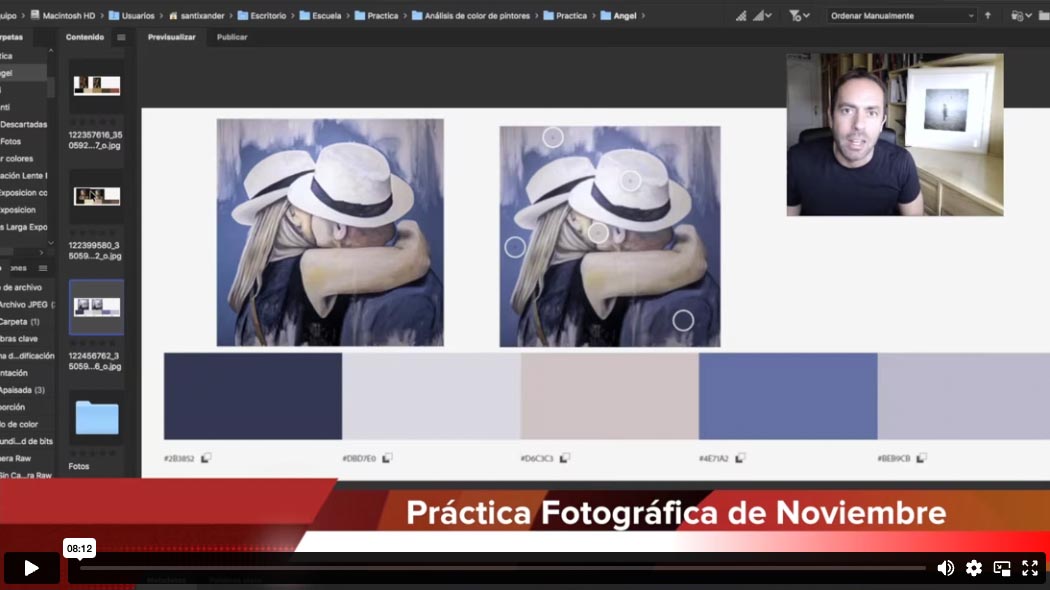The image size is (1050, 590).
Task: Play the video
Action: [x=31, y=568]
